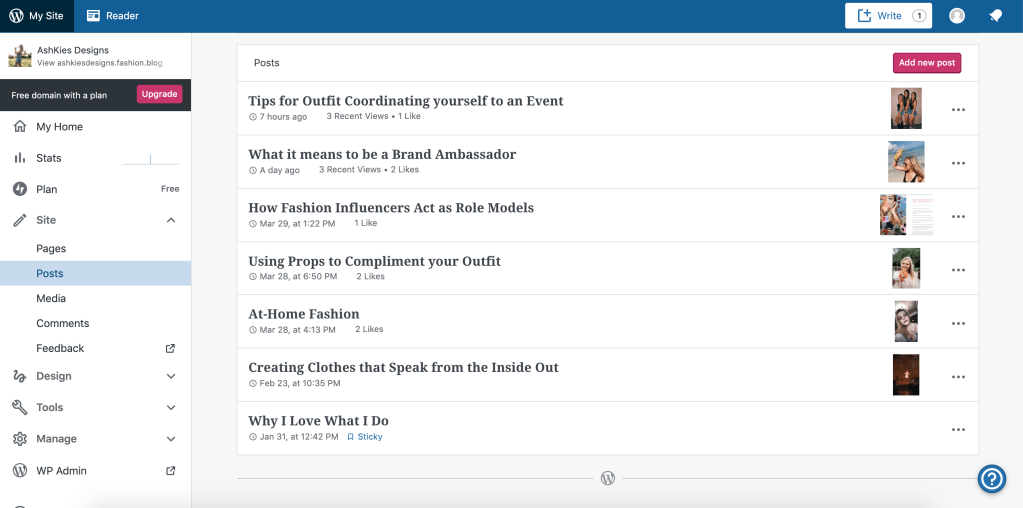Open ellipsis menu for Why I Love What I Do
The image size is (1023, 508).
coord(958,429)
